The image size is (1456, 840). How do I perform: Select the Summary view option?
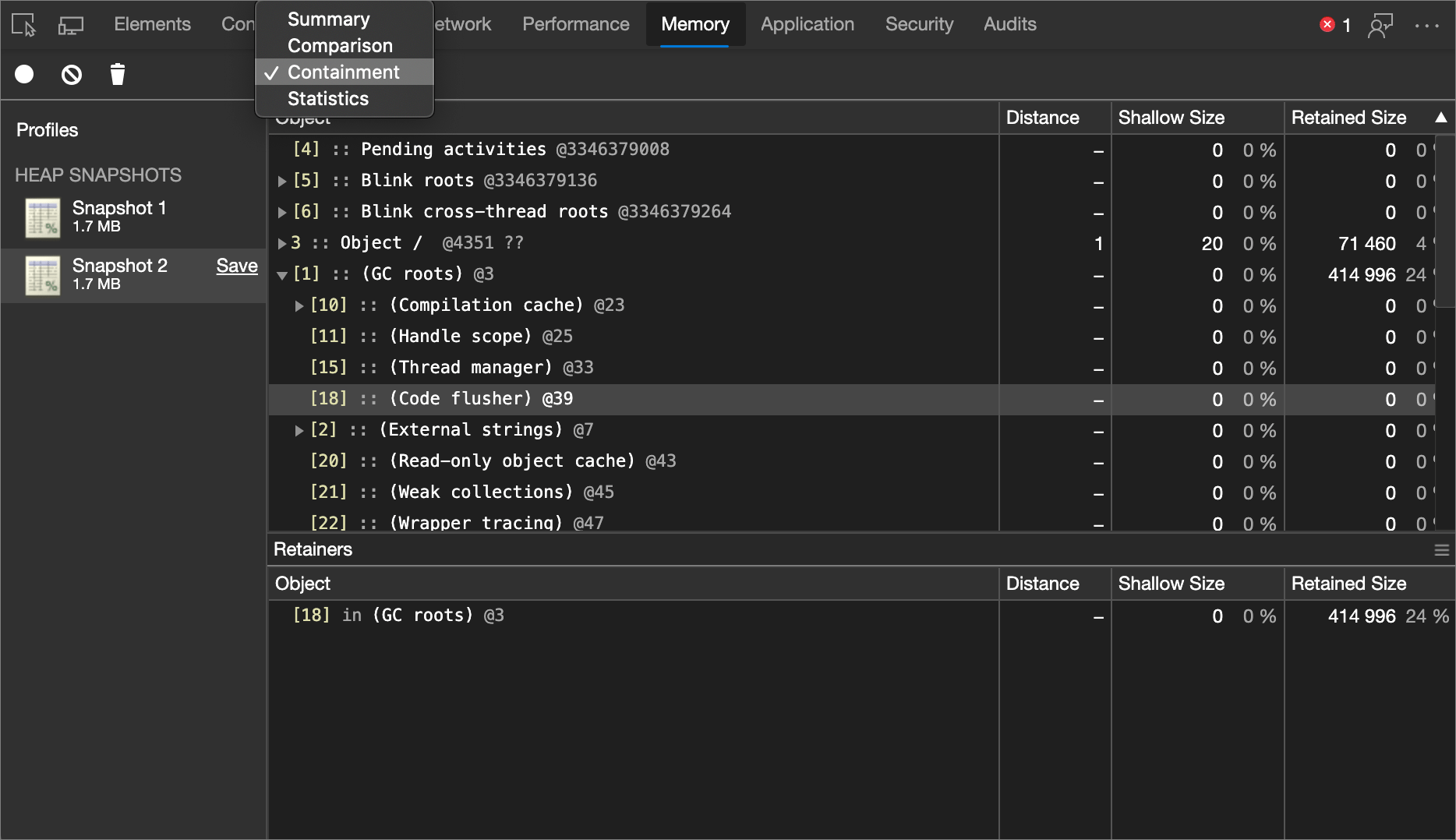tap(328, 19)
